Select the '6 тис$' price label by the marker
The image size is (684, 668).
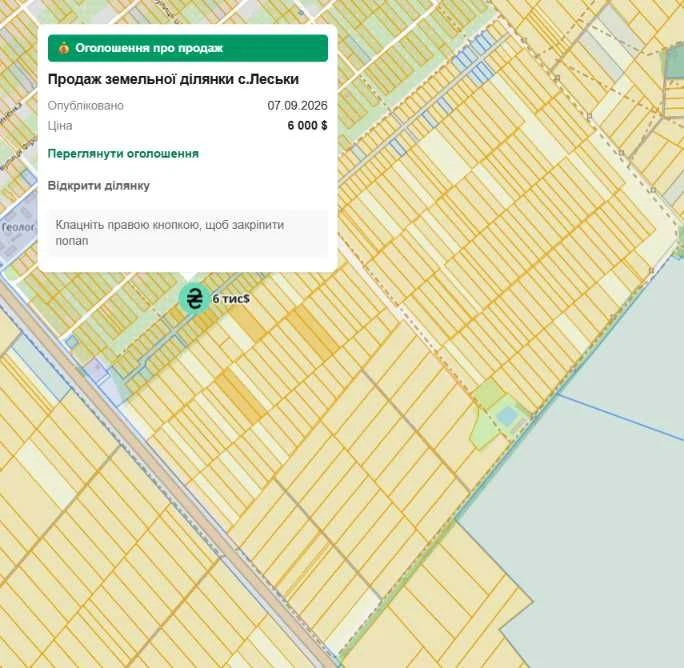[231, 298]
